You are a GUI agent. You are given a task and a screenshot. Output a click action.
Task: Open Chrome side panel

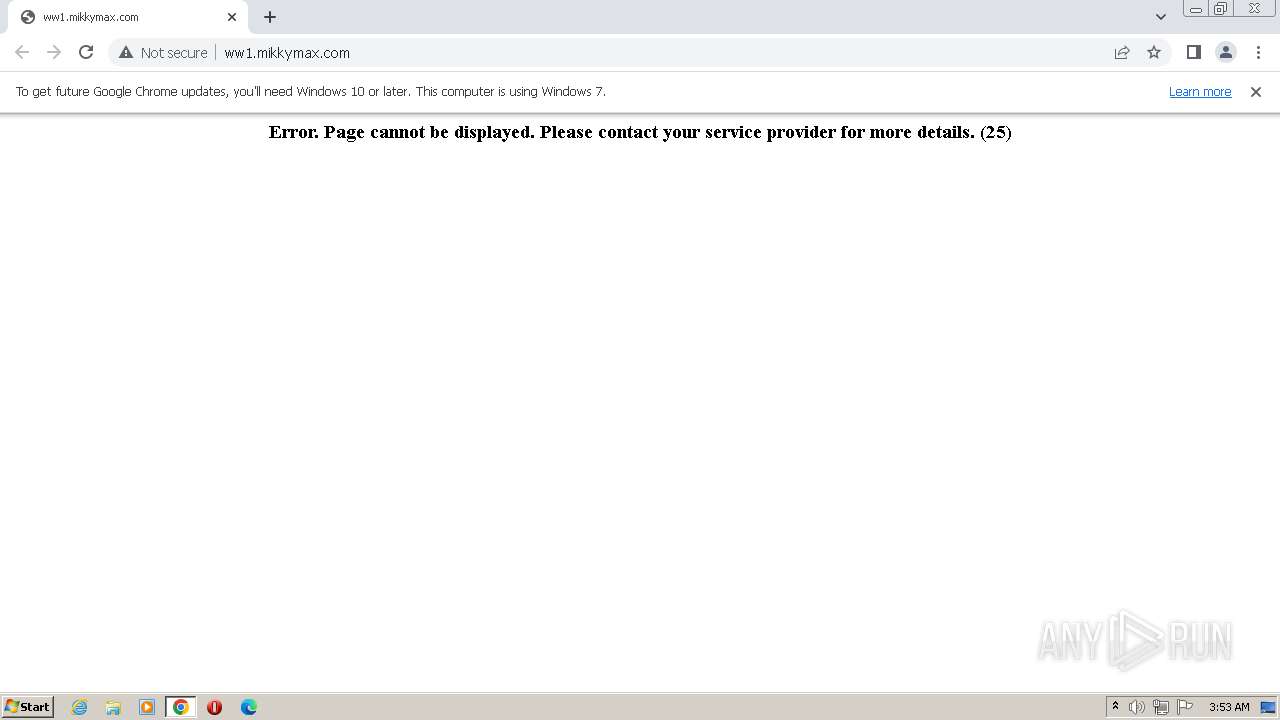coord(1193,52)
